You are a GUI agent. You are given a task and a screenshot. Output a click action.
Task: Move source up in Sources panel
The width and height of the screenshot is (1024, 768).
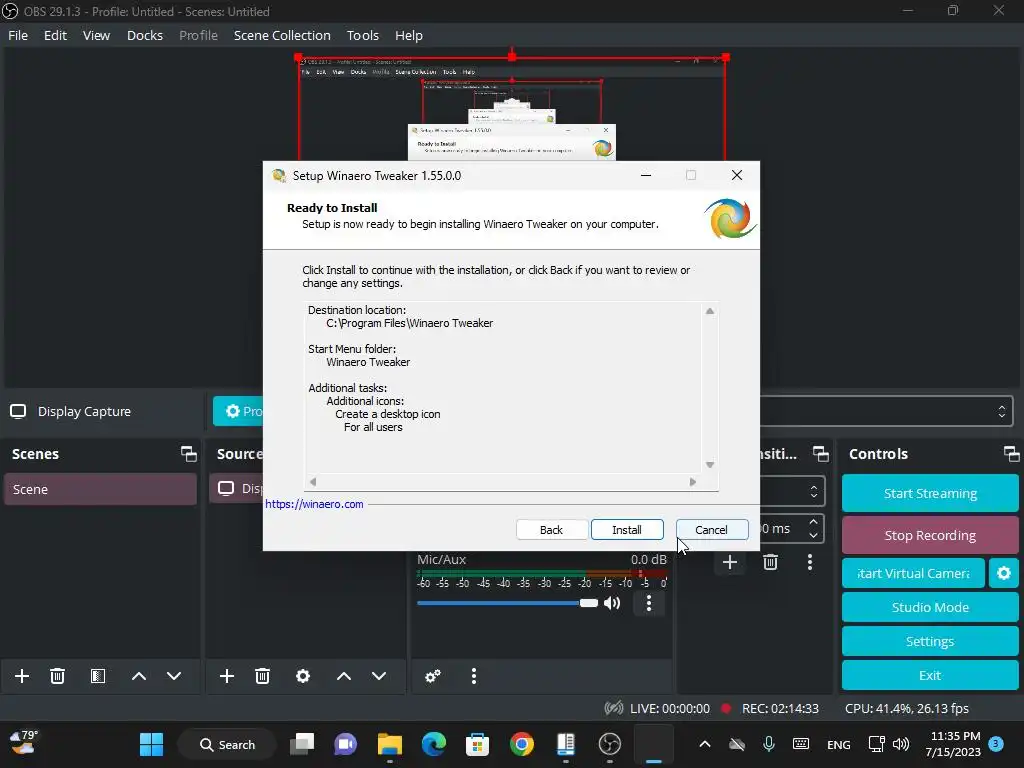344,676
